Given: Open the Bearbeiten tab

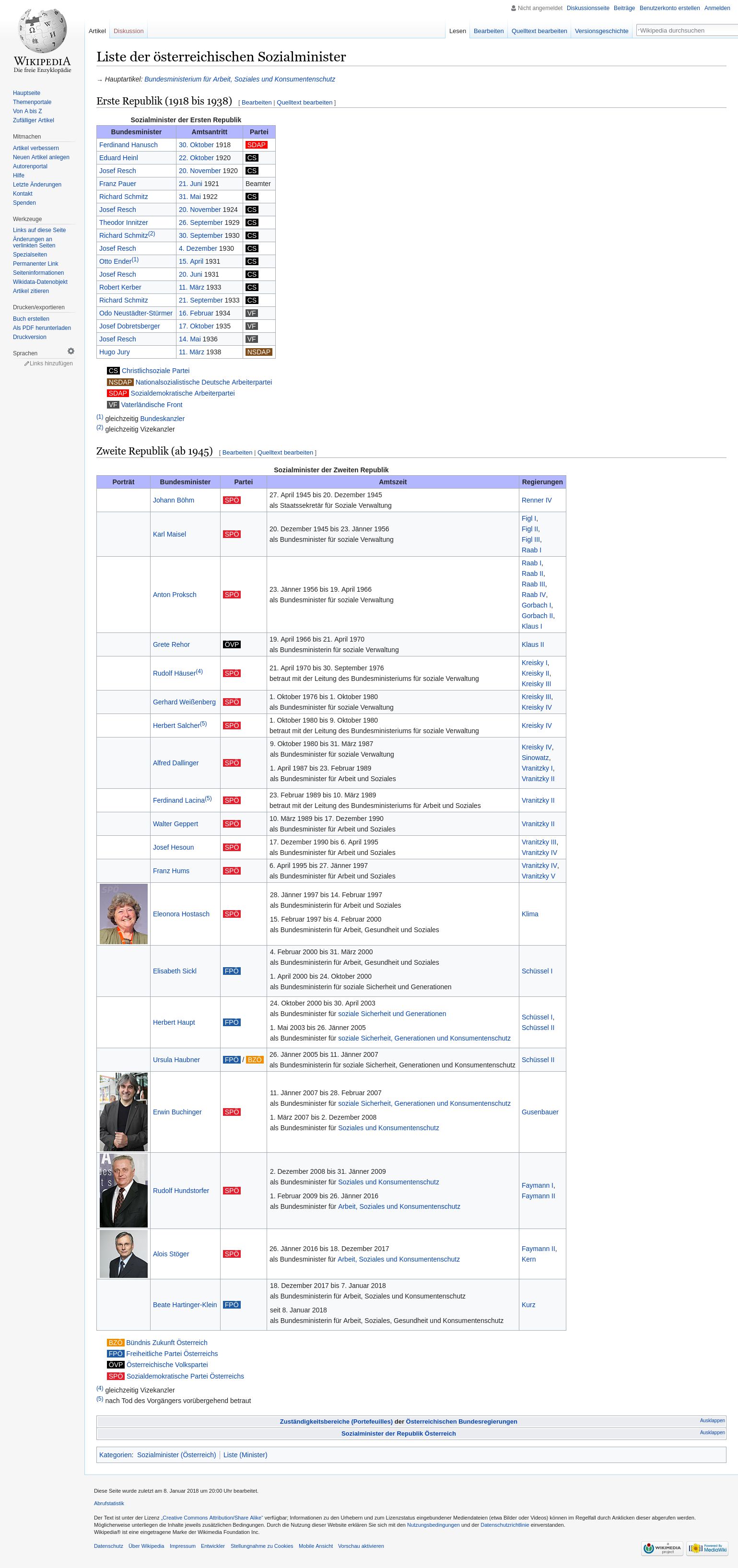Looking at the screenshot, I should [488, 31].
